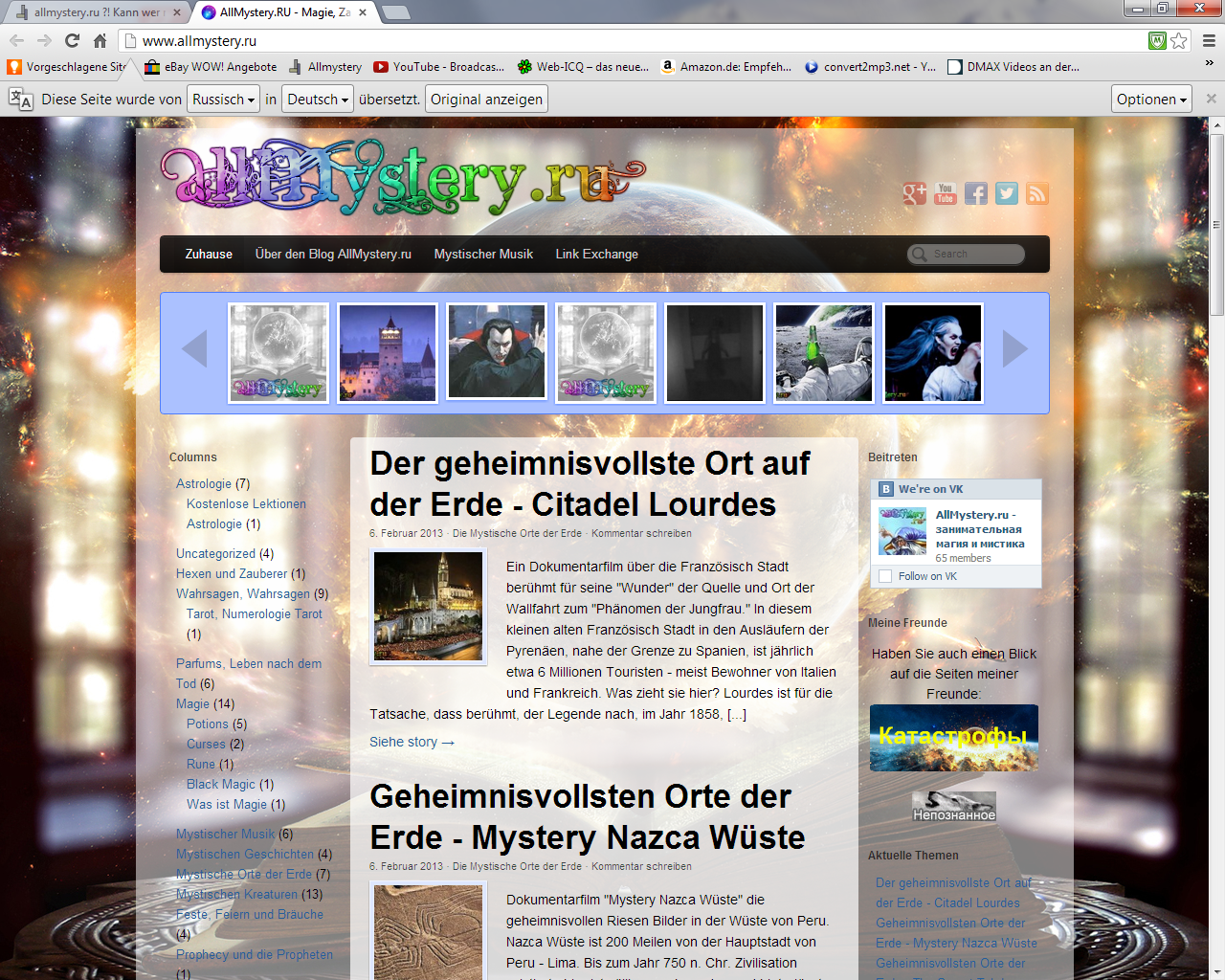This screenshot has height=980, width=1225.
Task: Open Chrome menu hamburger icon
Action: [1209, 40]
